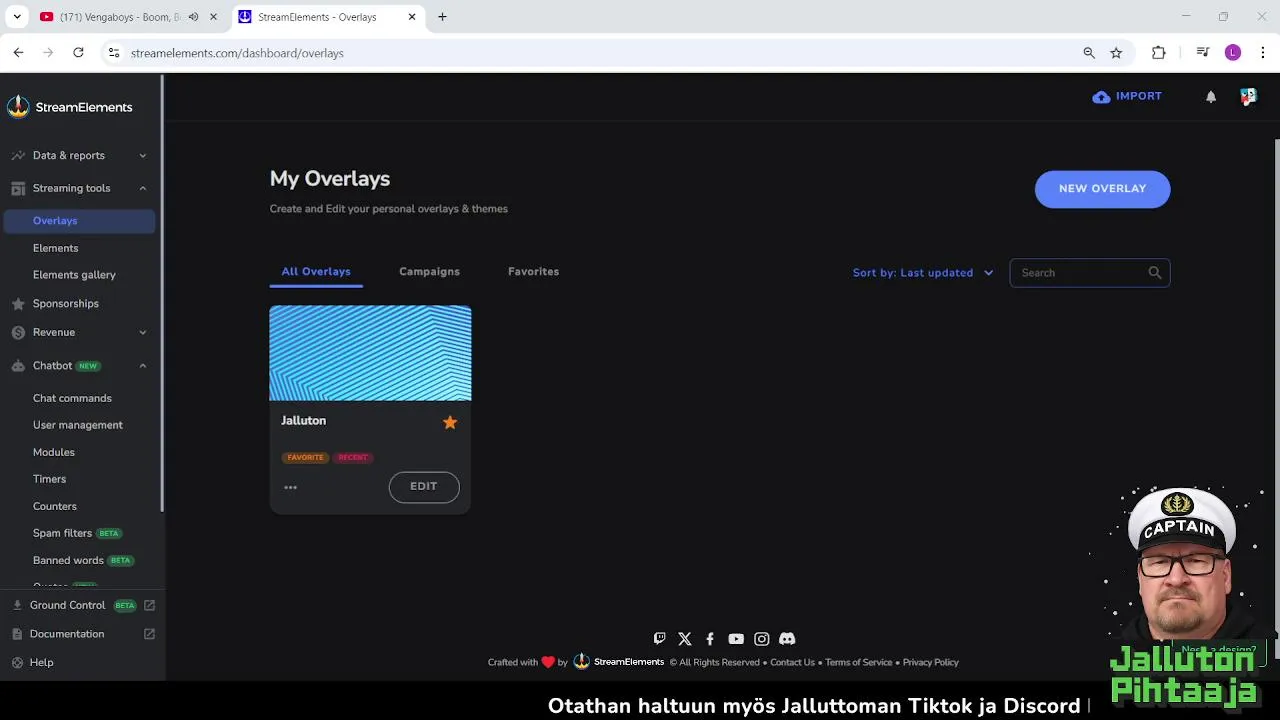Open StreamElements Instagram footer link
Viewport: 1280px width, 720px height.
[762, 639]
